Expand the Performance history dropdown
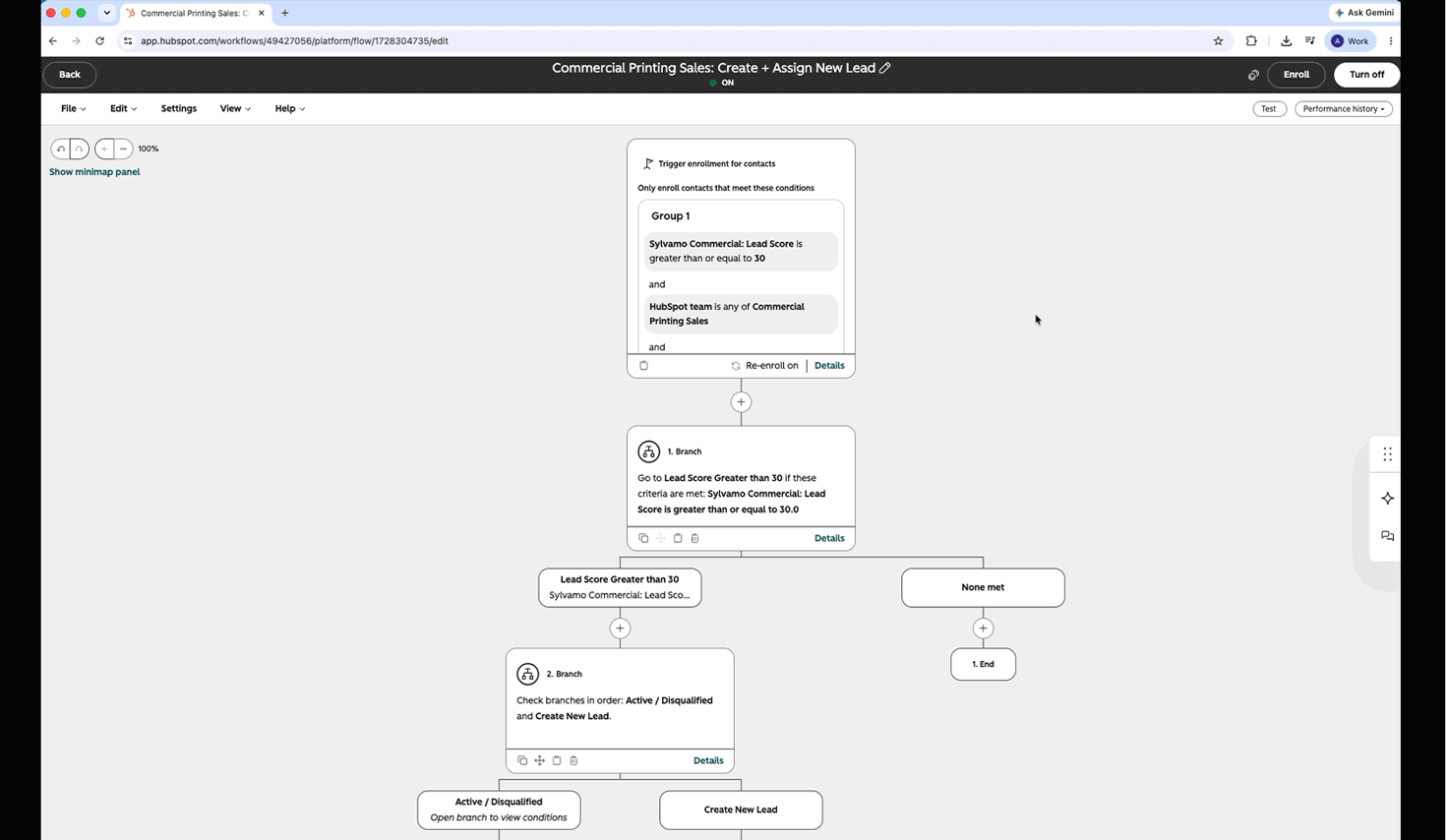Image resolution: width=1446 pixels, height=840 pixels. coord(1344,109)
